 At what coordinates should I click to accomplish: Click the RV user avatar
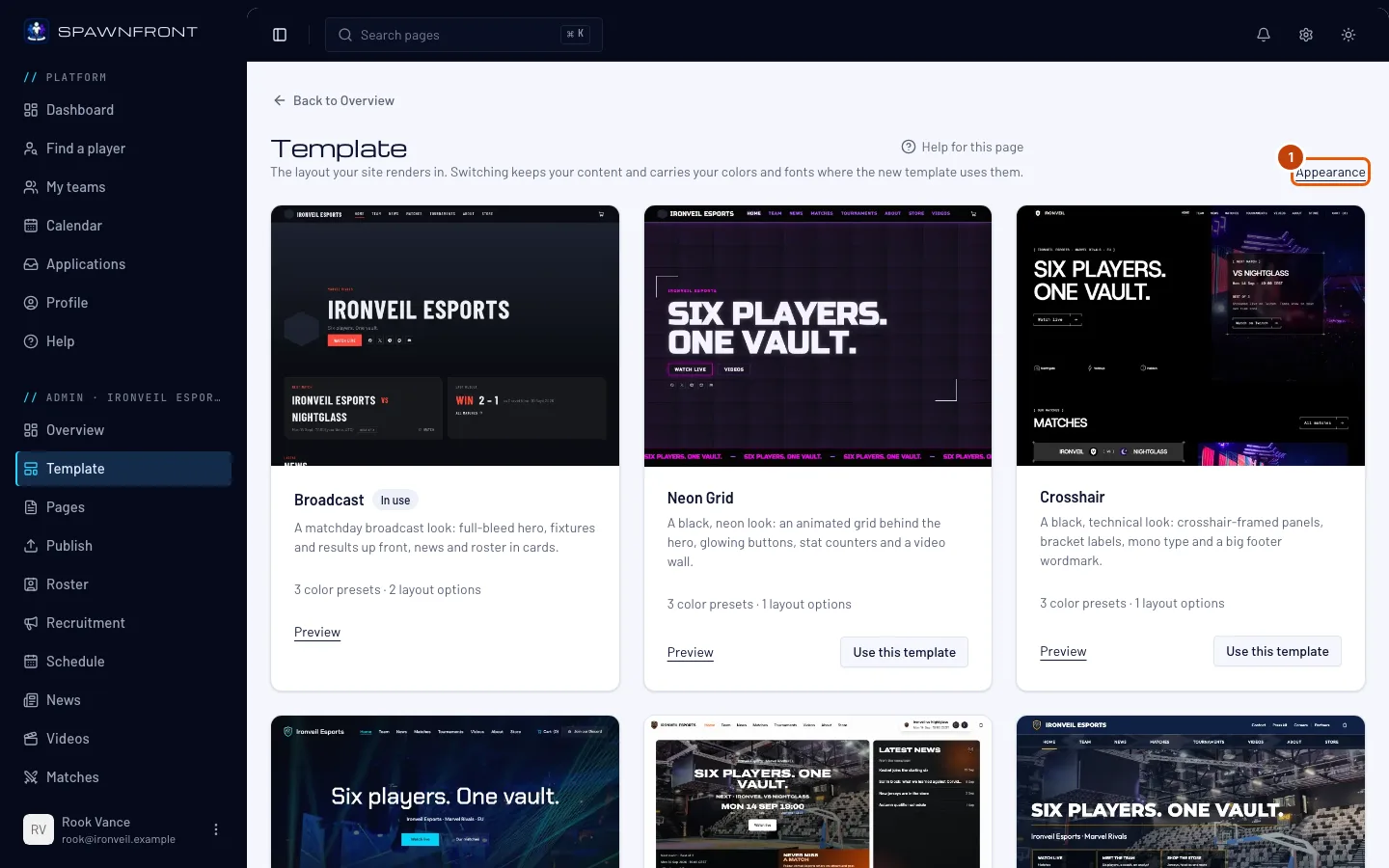click(x=39, y=829)
